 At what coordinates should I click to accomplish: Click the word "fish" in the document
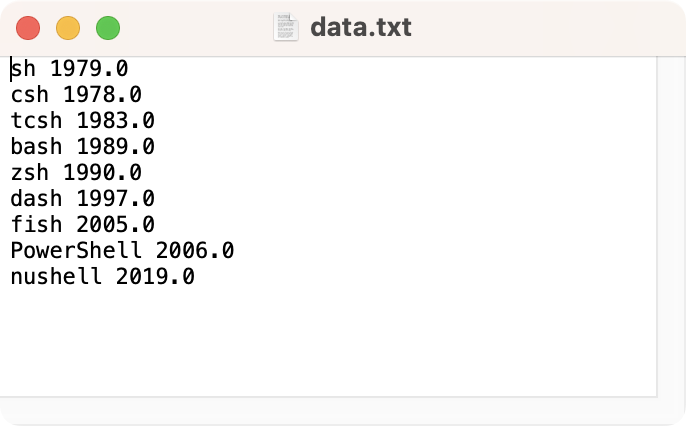[x=37, y=225]
